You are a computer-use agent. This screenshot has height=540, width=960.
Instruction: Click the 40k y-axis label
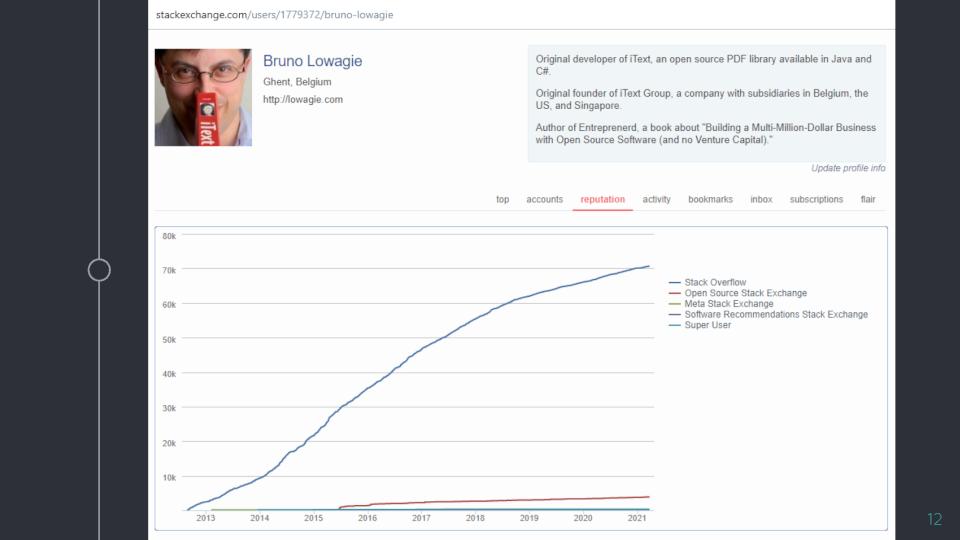[x=169, y=374]
